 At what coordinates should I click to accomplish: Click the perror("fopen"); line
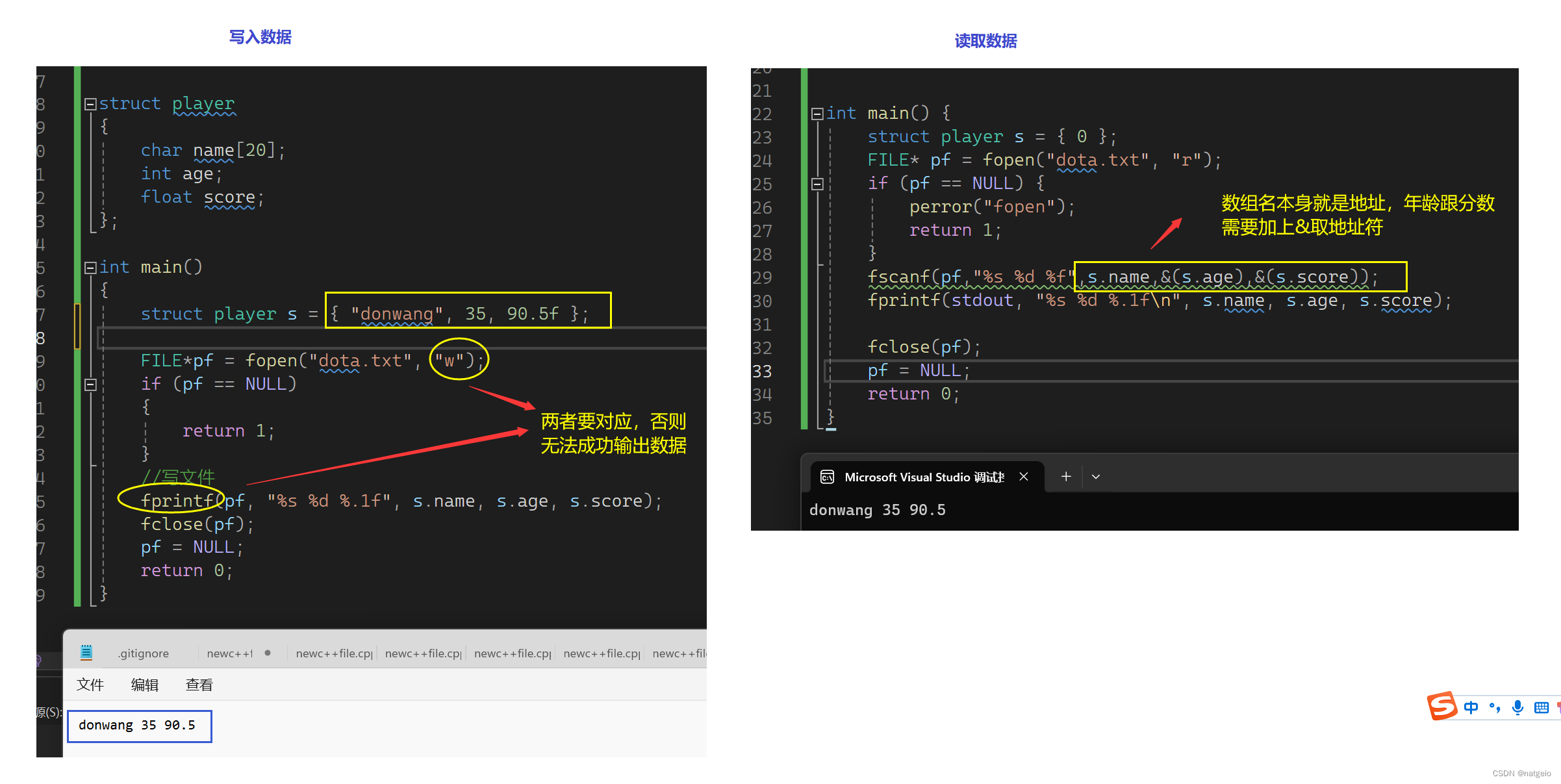(x=993, y=207)
